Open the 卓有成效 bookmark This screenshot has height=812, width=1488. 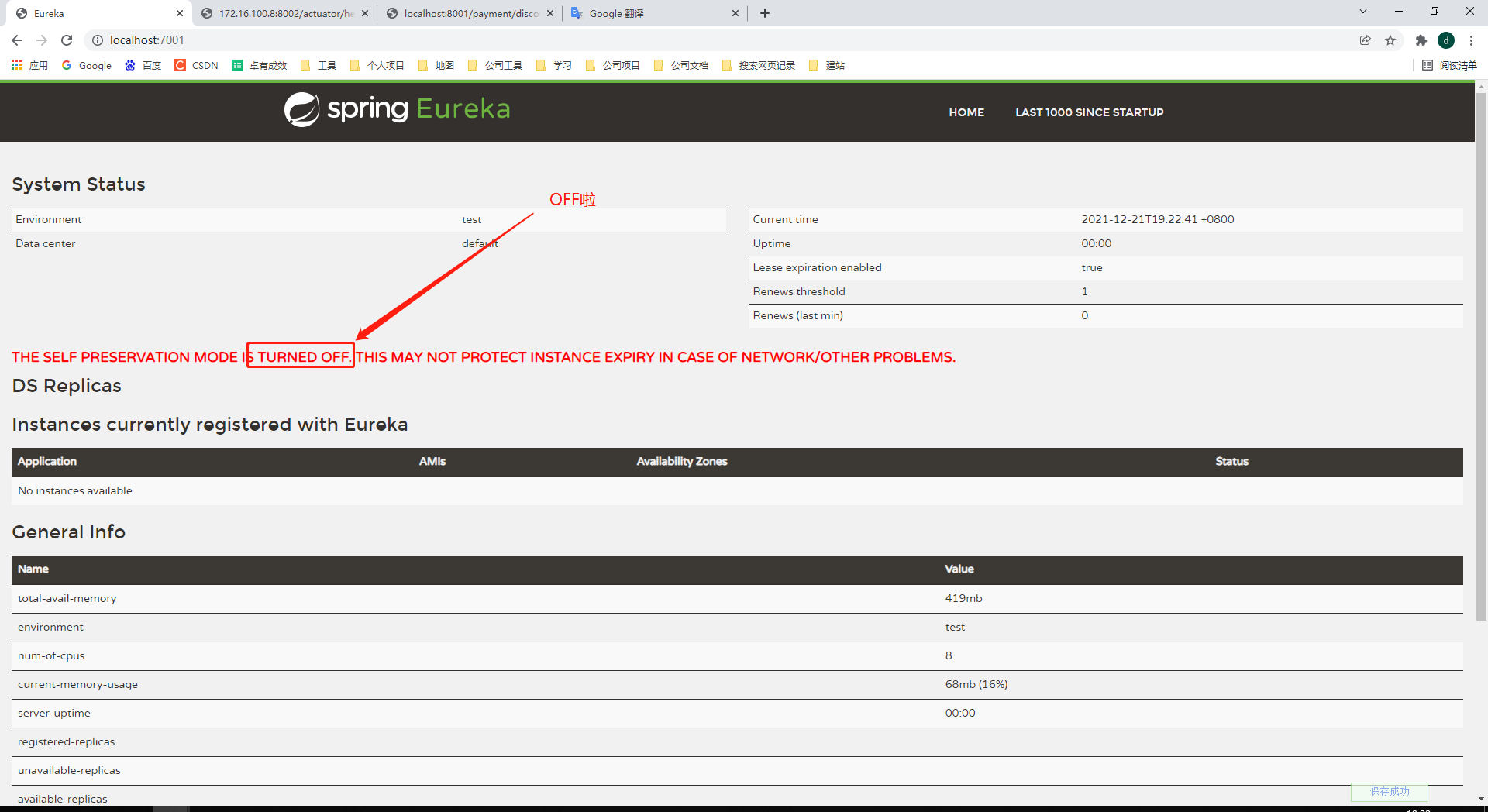coord(260,65)
